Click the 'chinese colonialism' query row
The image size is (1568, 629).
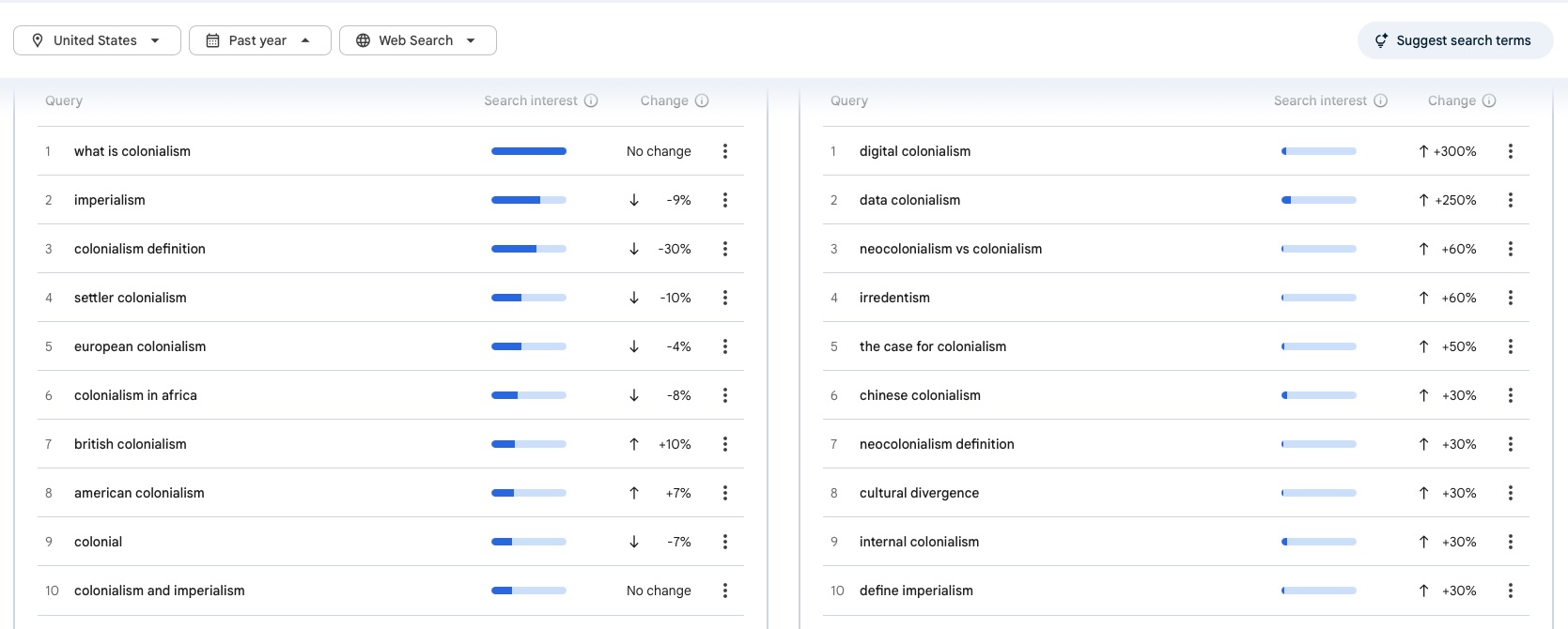click(920, 395)
